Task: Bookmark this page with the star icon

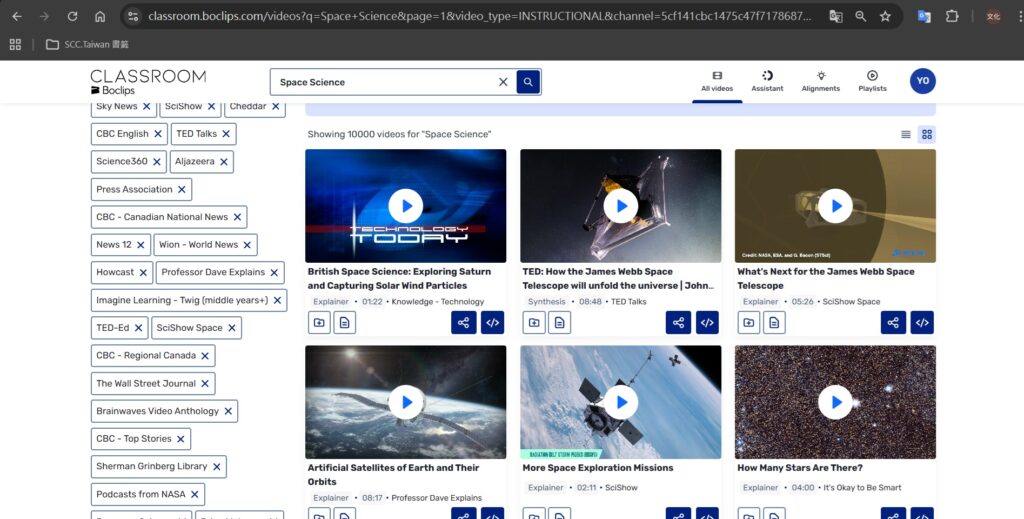Action: pos(885,16)
